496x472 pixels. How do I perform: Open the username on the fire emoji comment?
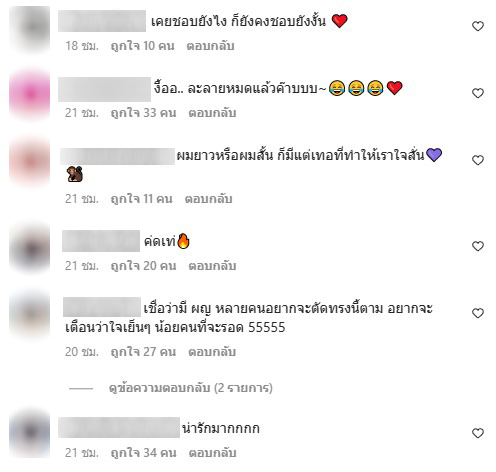click(x=101, y=241)
